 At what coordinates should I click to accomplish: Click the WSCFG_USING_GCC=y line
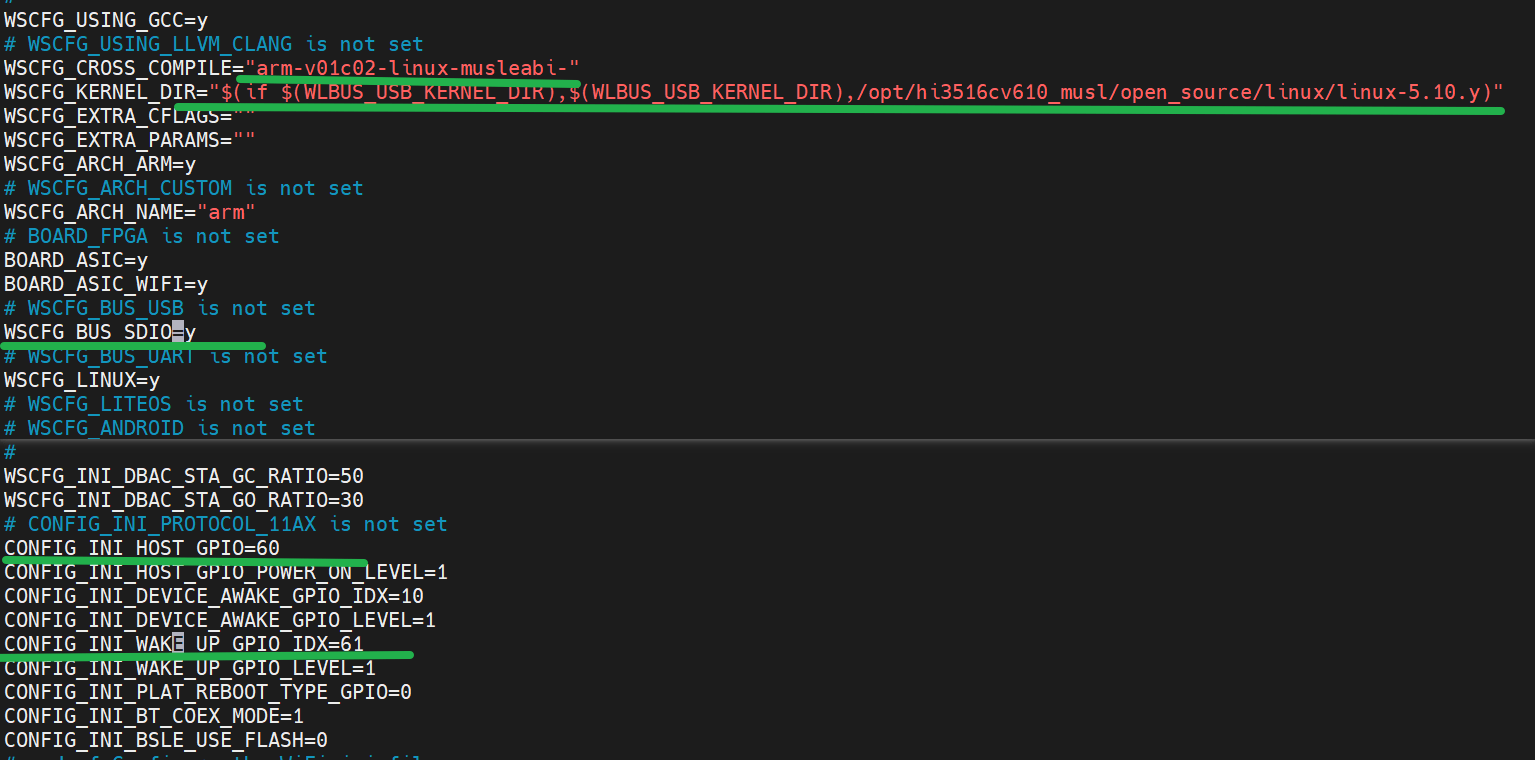pyautogui.click(x=106, y=20)
